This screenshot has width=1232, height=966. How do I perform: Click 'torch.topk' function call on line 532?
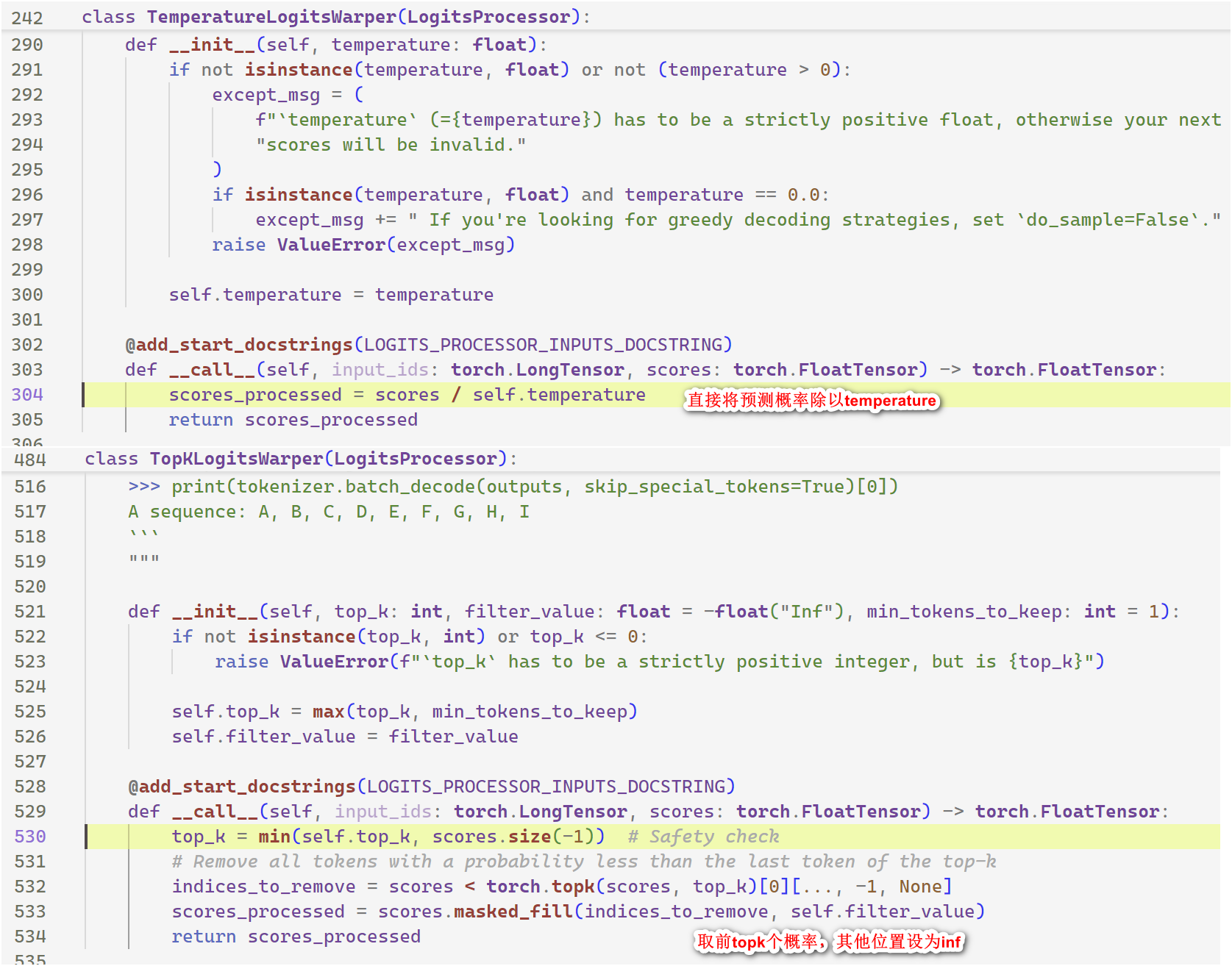(x=540, y=887)
